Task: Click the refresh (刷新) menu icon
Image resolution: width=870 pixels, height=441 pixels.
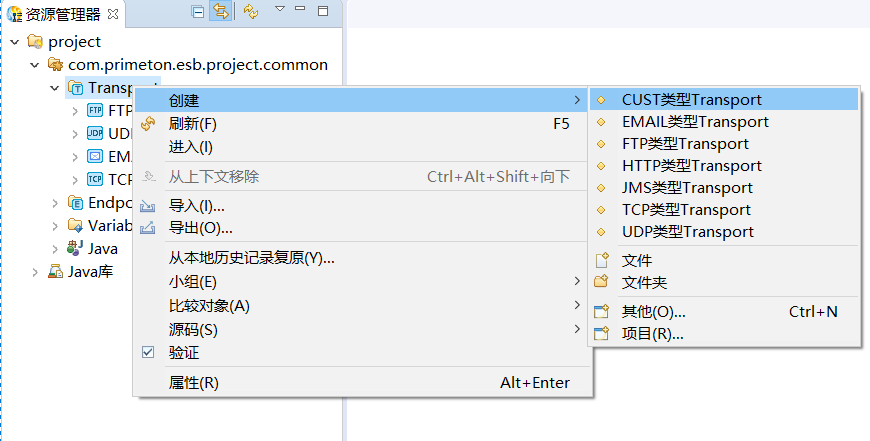Action: pyautogui.click(x=148, y=124)
